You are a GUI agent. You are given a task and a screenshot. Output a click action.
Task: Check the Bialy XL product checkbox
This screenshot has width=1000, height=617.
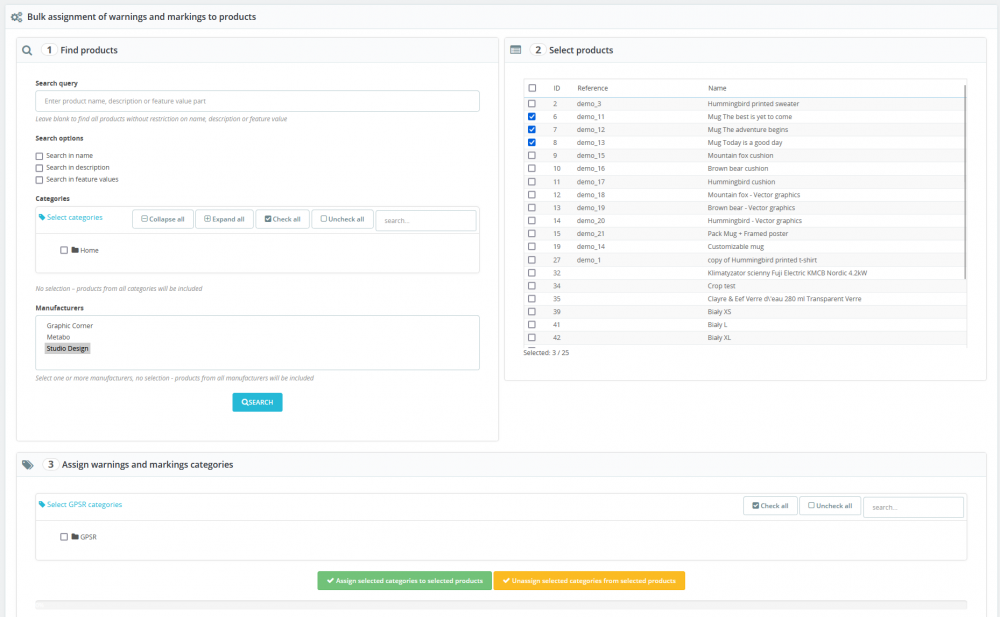532,338
